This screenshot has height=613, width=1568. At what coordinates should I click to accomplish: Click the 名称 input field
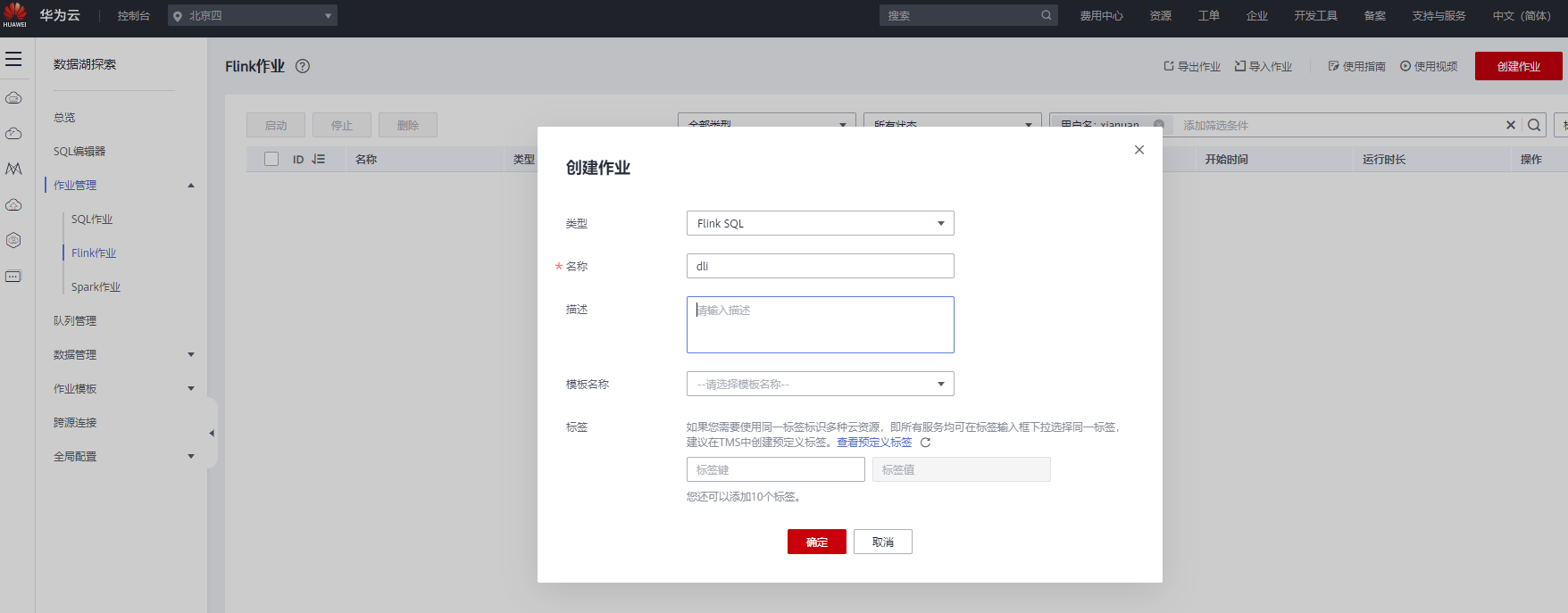point(821,266)
